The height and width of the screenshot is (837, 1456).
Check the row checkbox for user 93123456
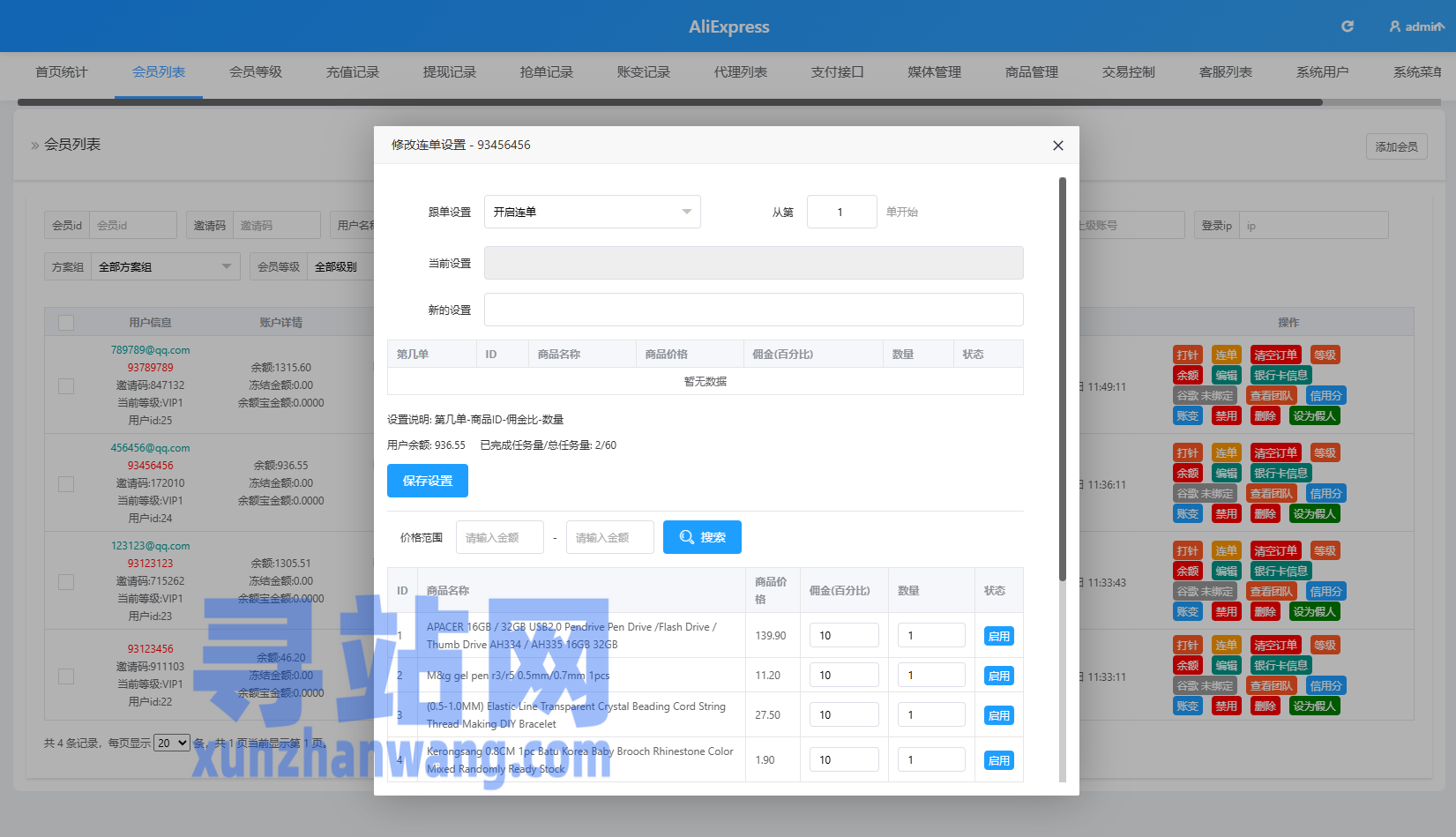pos(66,676)
